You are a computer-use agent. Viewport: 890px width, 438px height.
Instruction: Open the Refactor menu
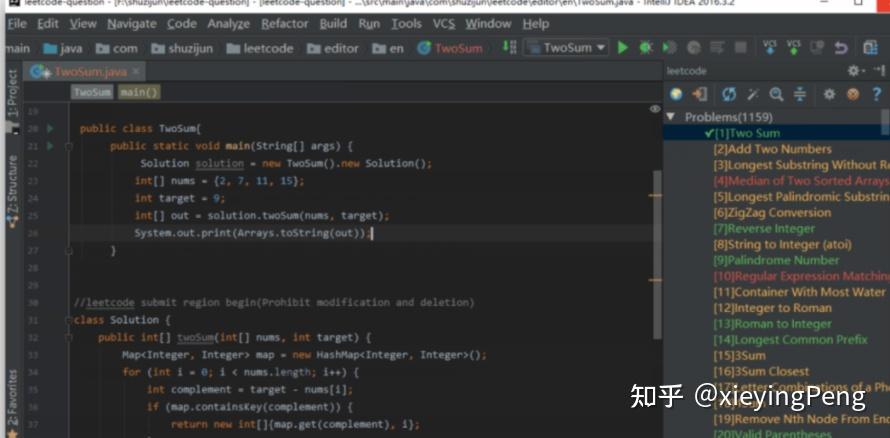click(285, 24)
